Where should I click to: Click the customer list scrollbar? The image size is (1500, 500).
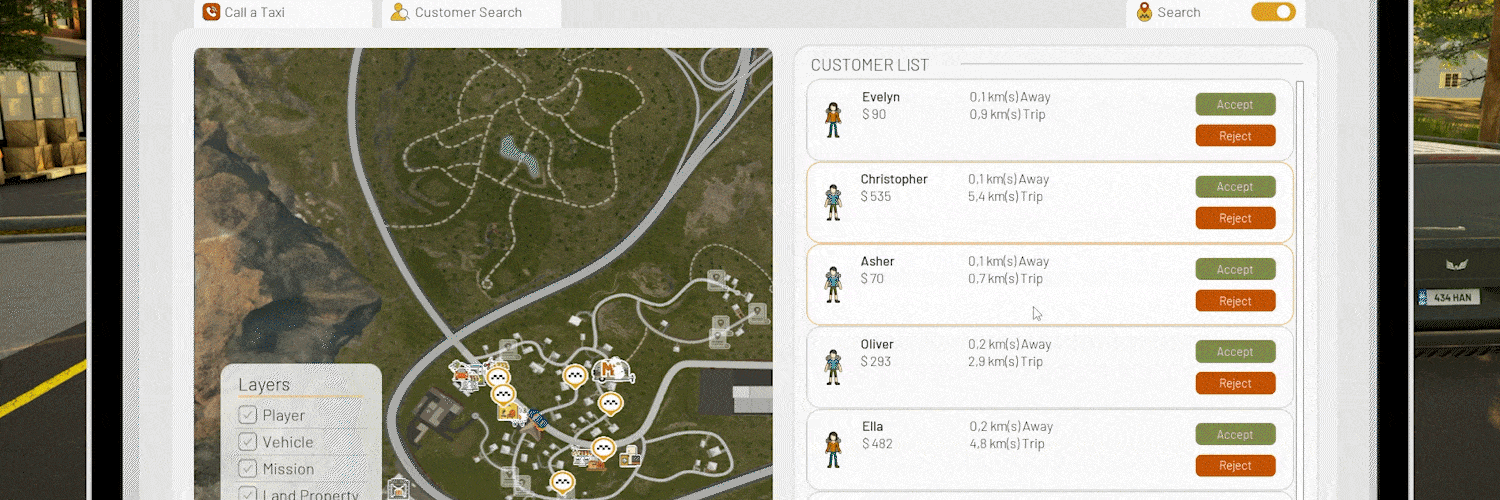[1300, 250]
